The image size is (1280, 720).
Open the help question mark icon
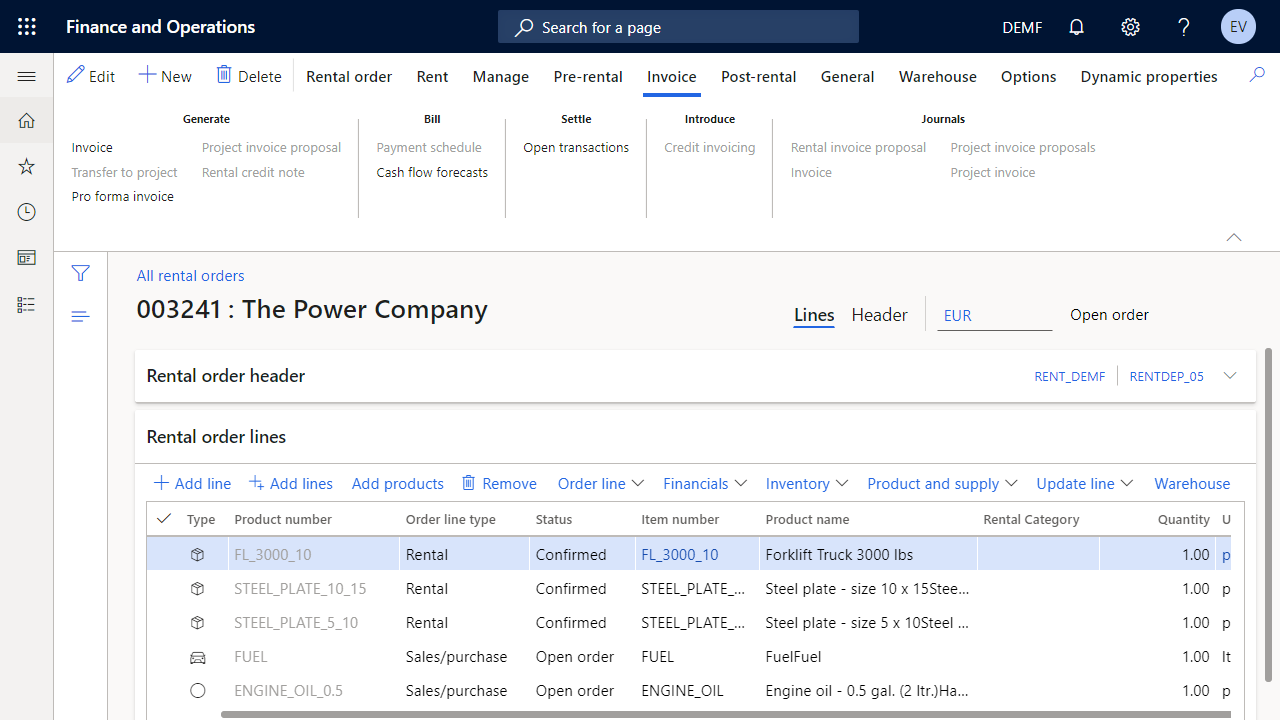tap(1184, 27)
